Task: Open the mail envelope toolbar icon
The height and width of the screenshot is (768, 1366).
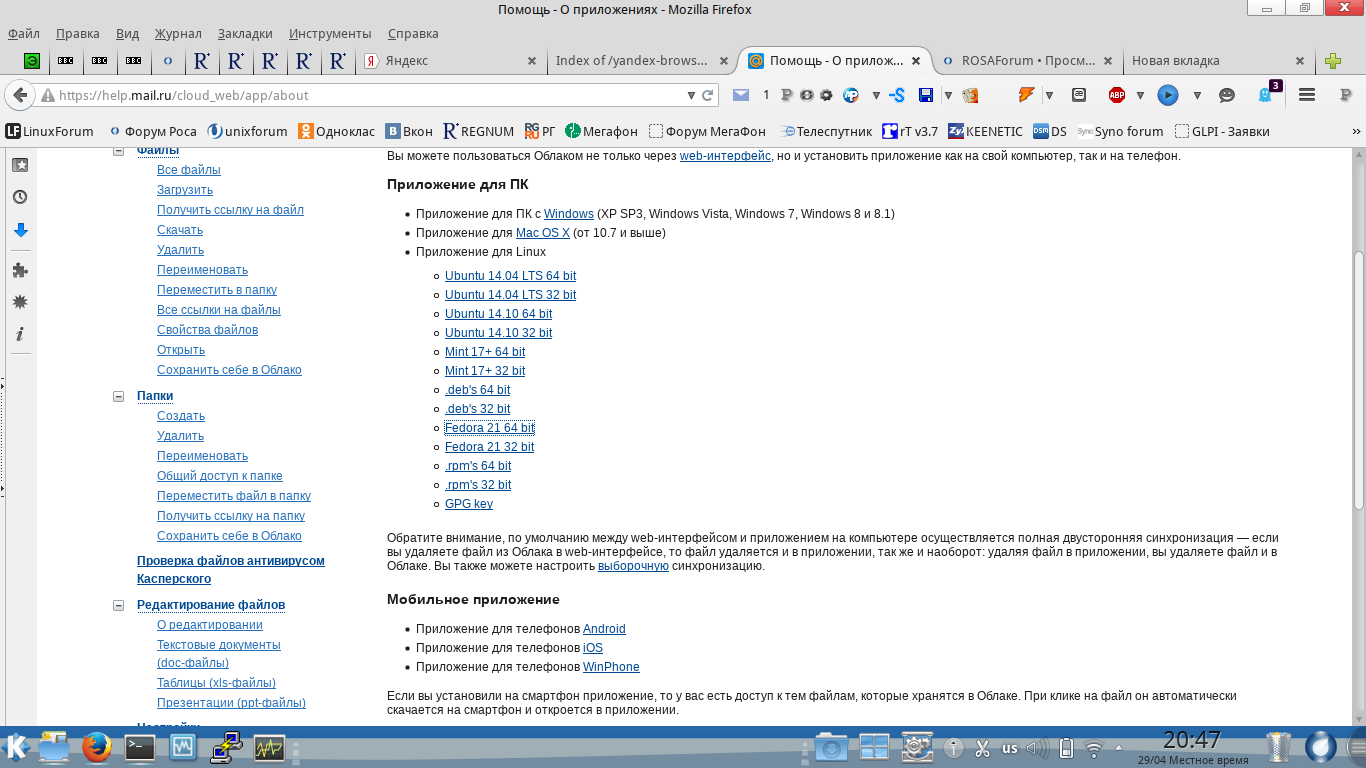Action: [740, 96]
